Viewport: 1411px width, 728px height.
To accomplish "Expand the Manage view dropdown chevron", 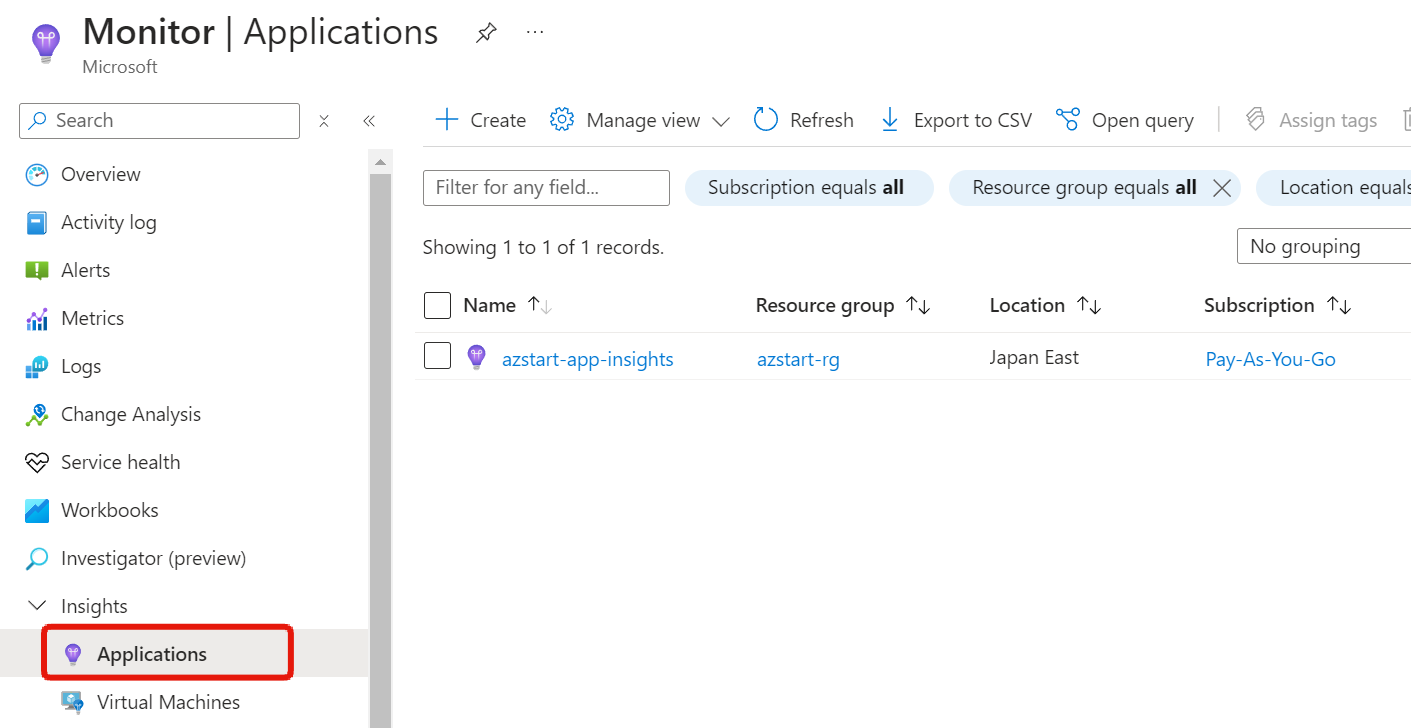I will point(721,121).
